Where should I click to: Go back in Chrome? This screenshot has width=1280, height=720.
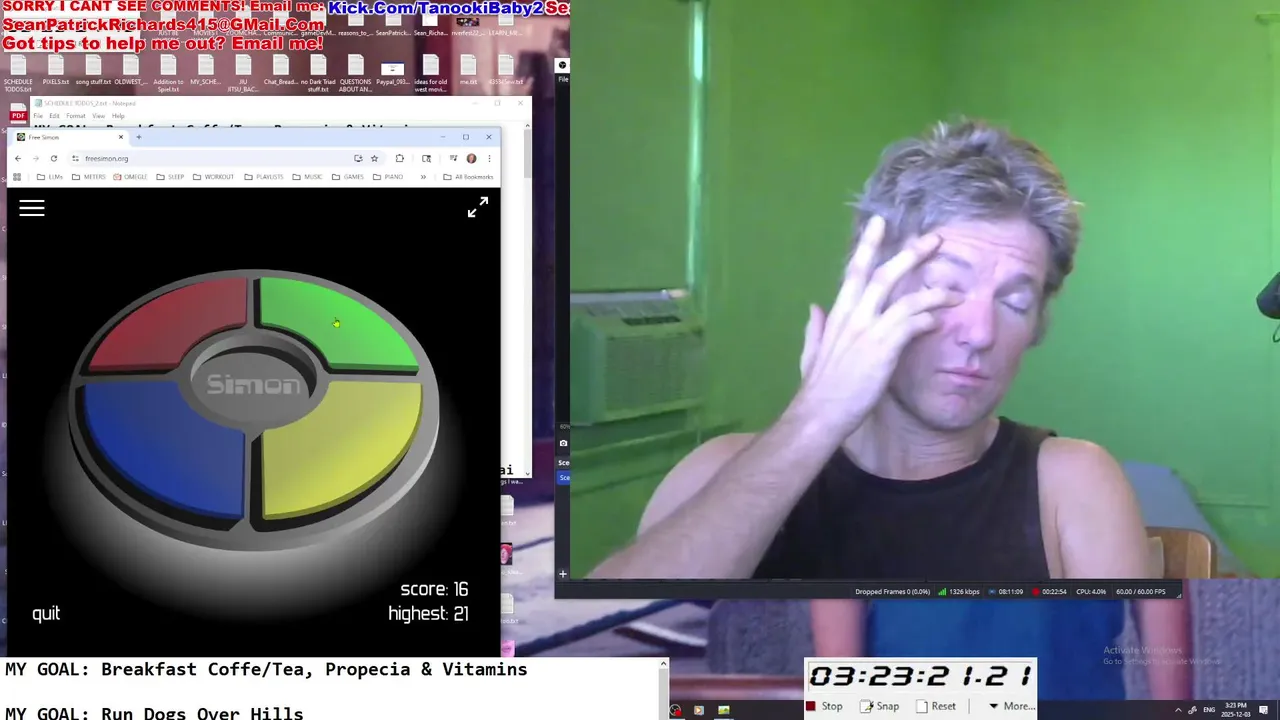(x=18, y=158)
